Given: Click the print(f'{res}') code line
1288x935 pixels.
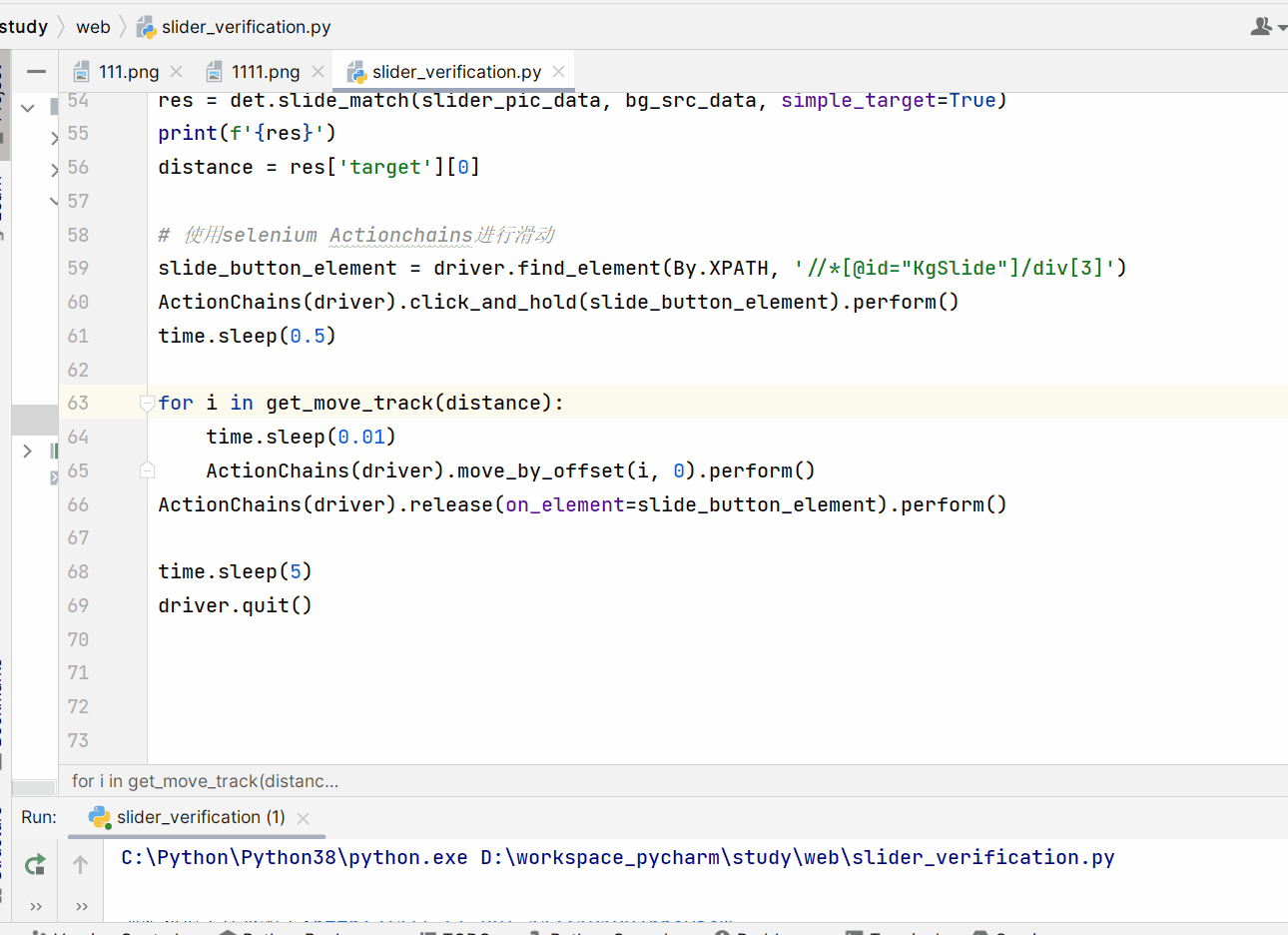Looking at the screenshot, I should [247, 133].
